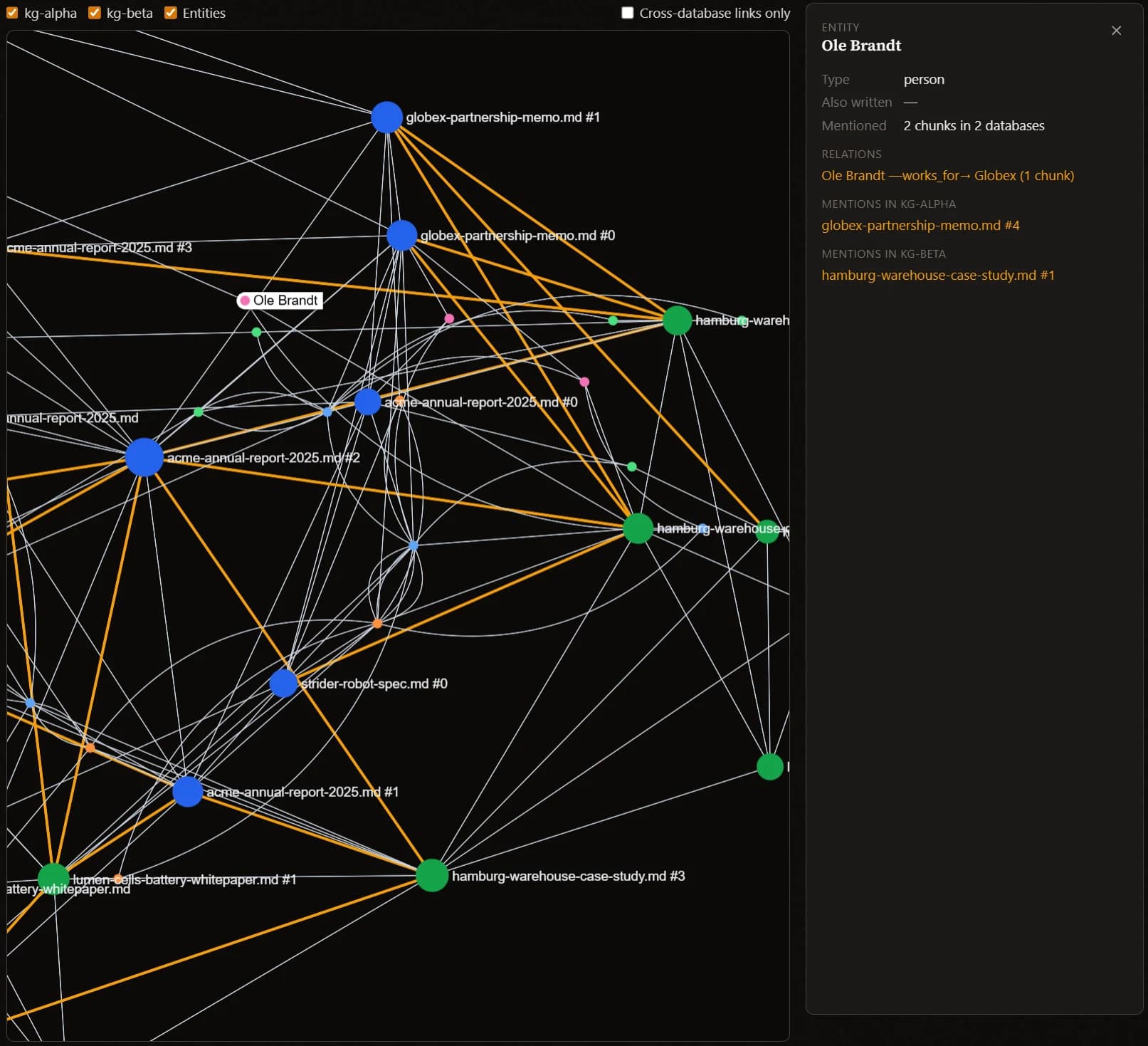Select acme-annual-report-2025.md #2 blue node
This screenshot has height=1046, width=1148.
(144, 457)
